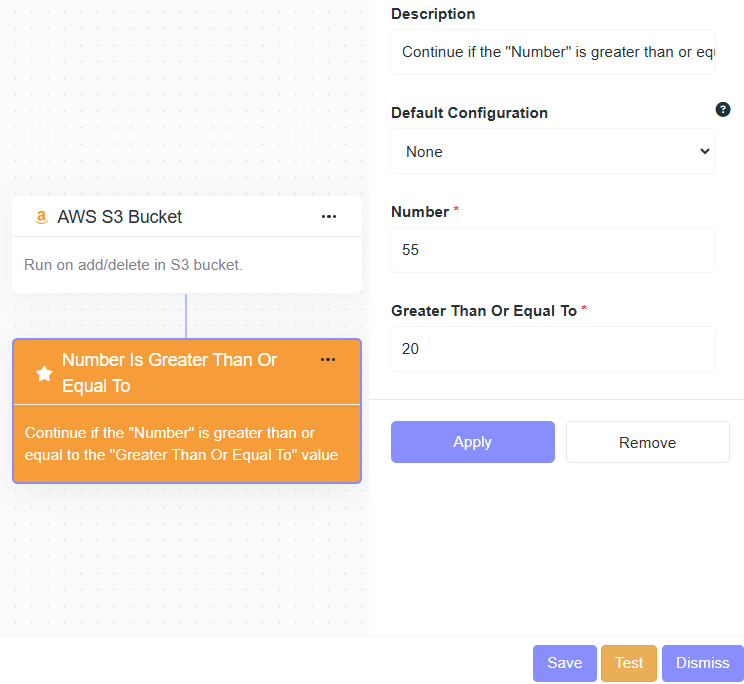Open the three-dot menu on the orange node
Screen dimensions: 744x684
tap(328, 360)
